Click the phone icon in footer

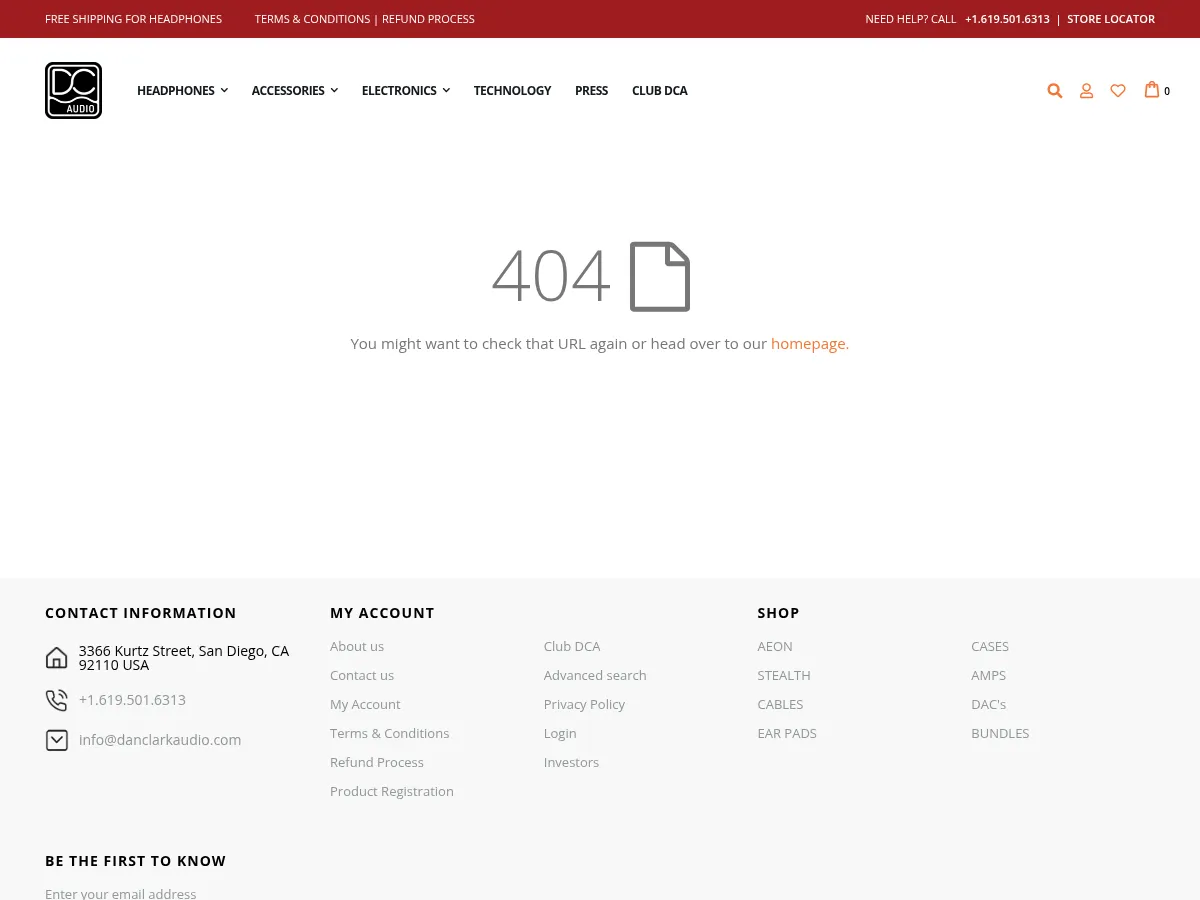click(x=57, y=700)
